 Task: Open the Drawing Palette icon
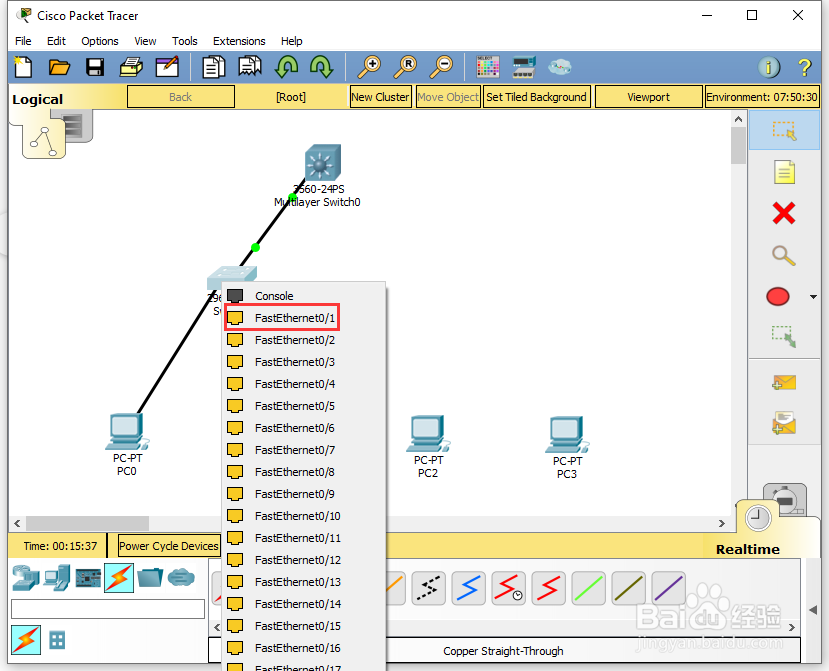(x=487, y=67)
